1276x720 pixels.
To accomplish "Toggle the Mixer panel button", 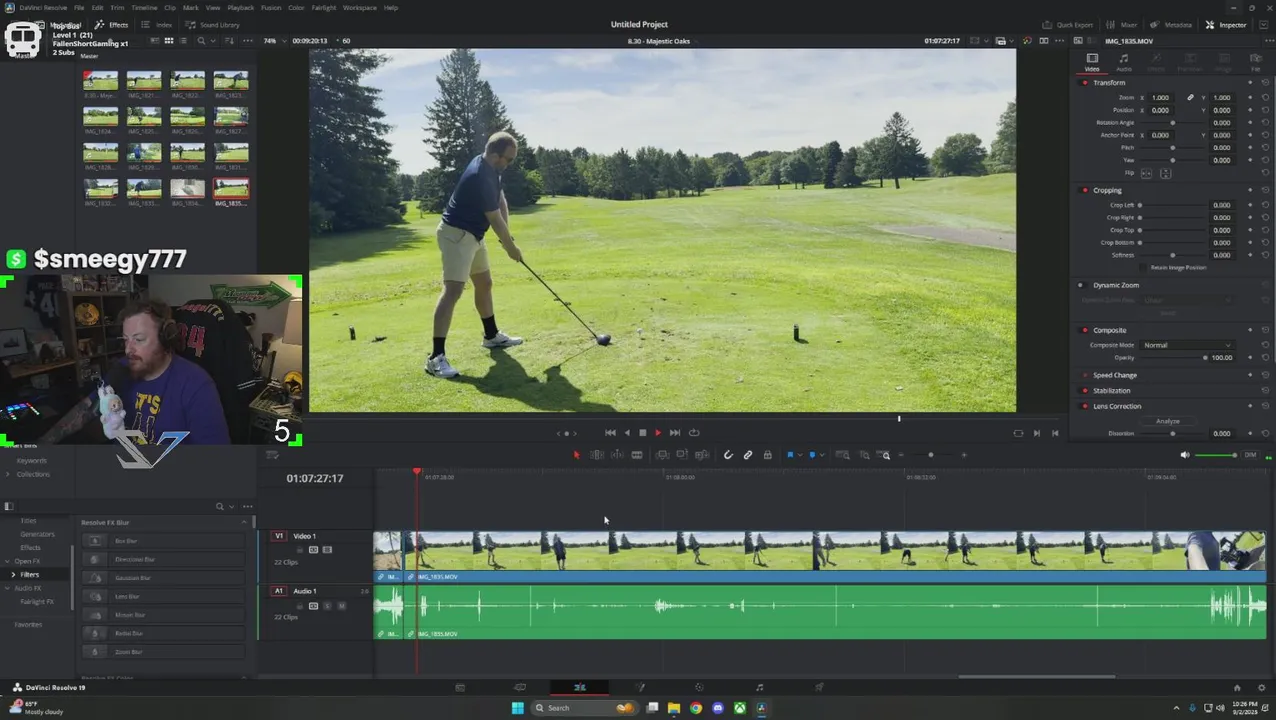I will [1122, 24].
